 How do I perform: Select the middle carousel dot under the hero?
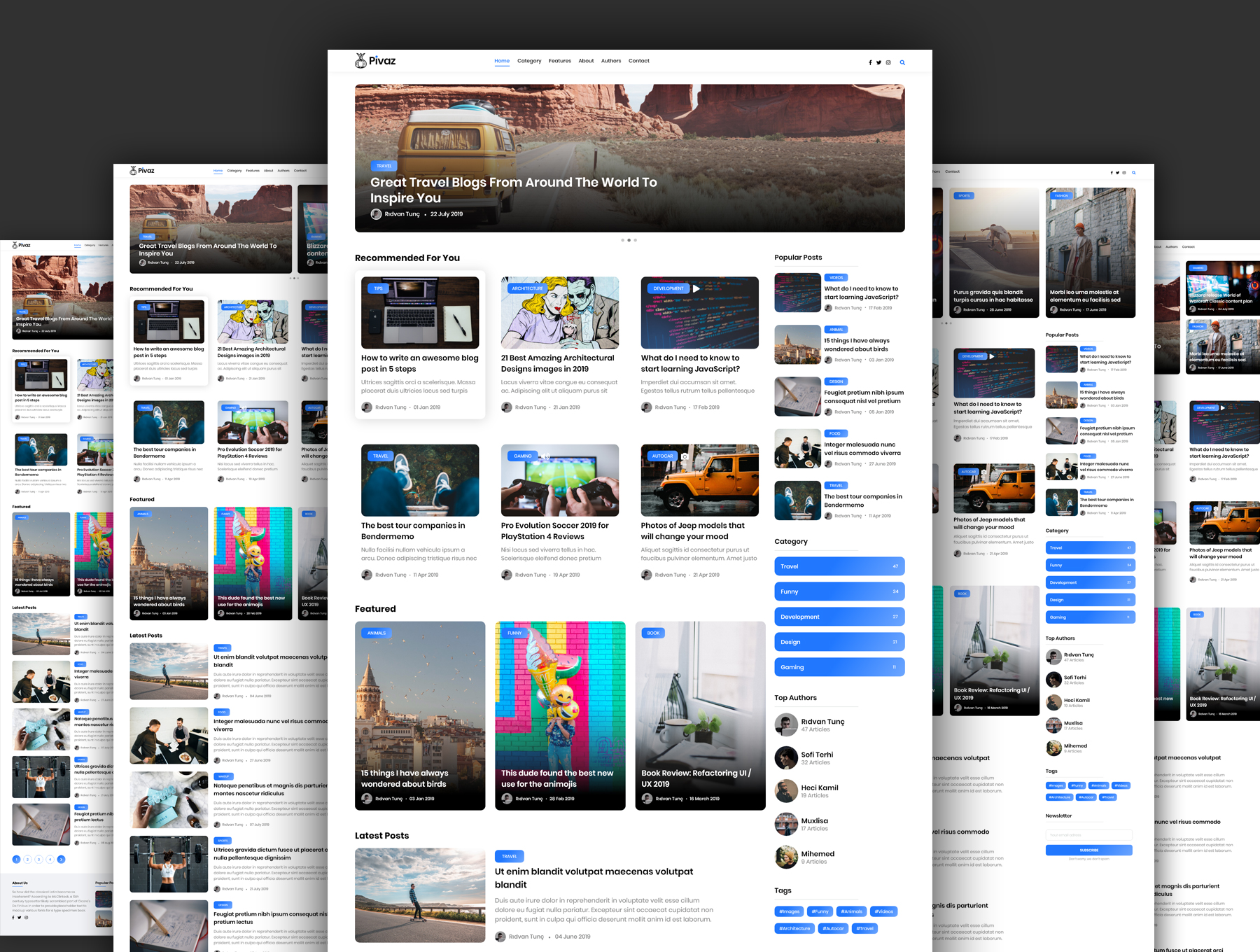(x=629, y=240)
